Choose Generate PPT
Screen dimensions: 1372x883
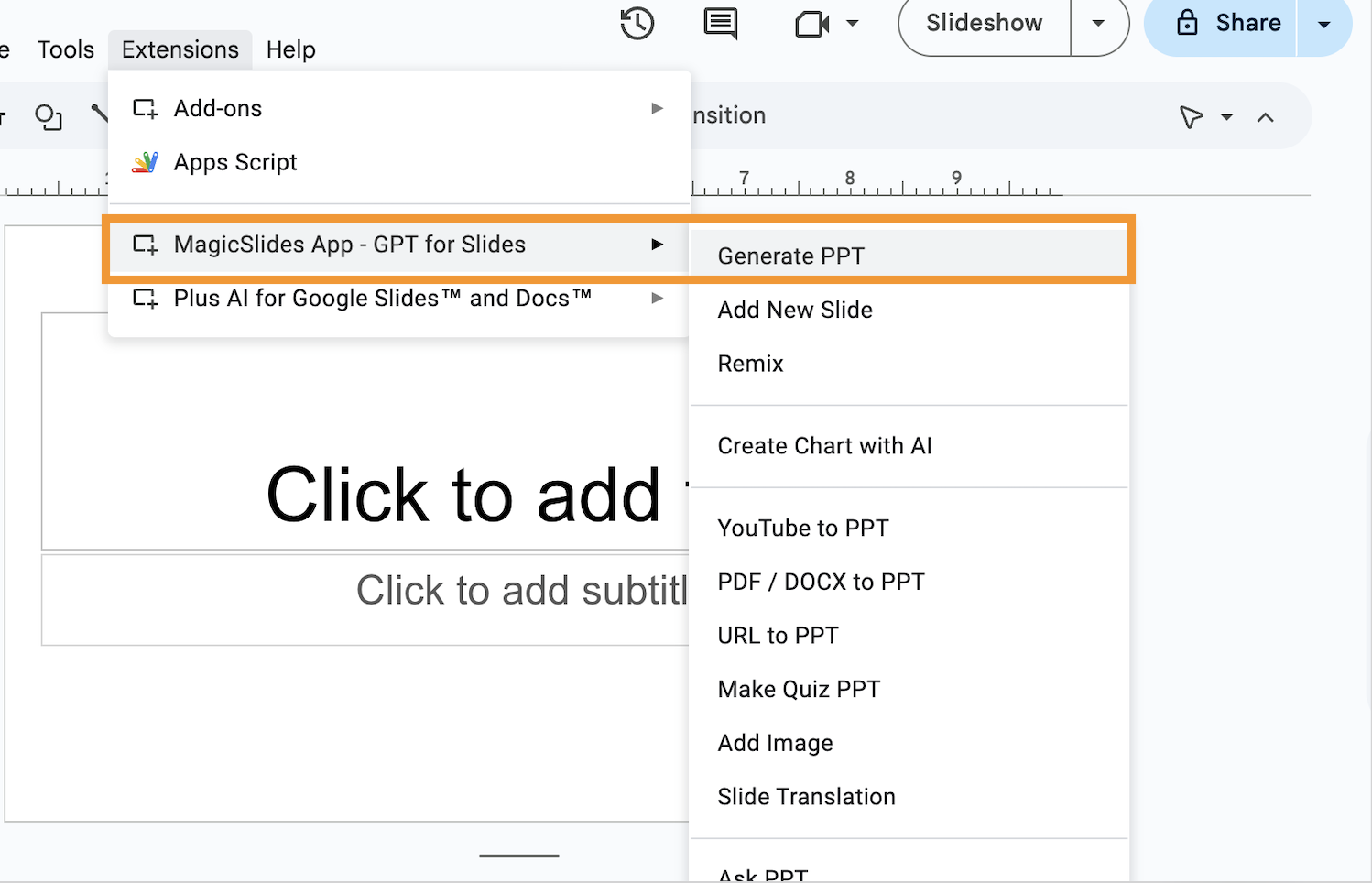tap(909, 256)
